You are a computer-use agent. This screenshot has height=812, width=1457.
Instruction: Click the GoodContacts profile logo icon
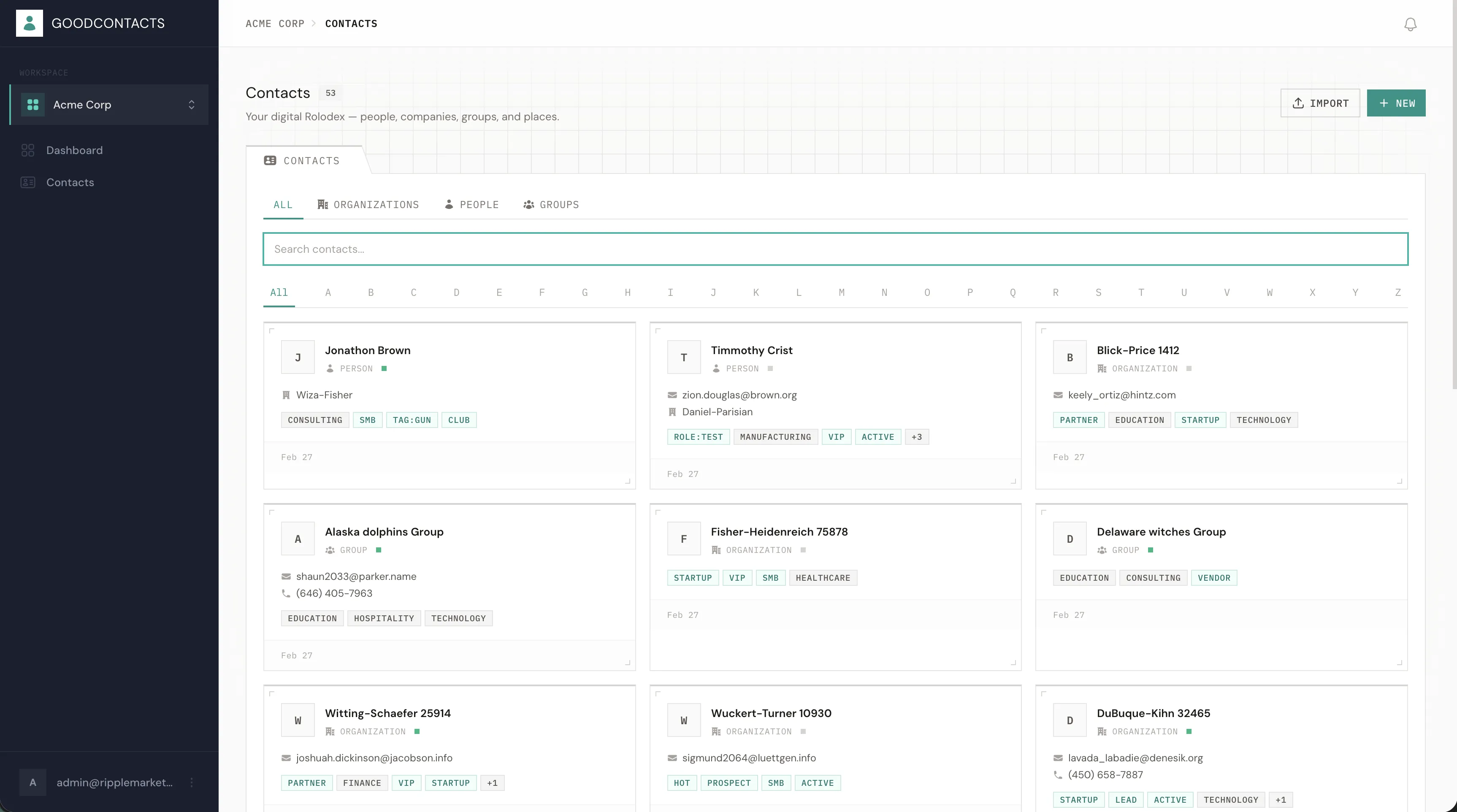[30, 23]
